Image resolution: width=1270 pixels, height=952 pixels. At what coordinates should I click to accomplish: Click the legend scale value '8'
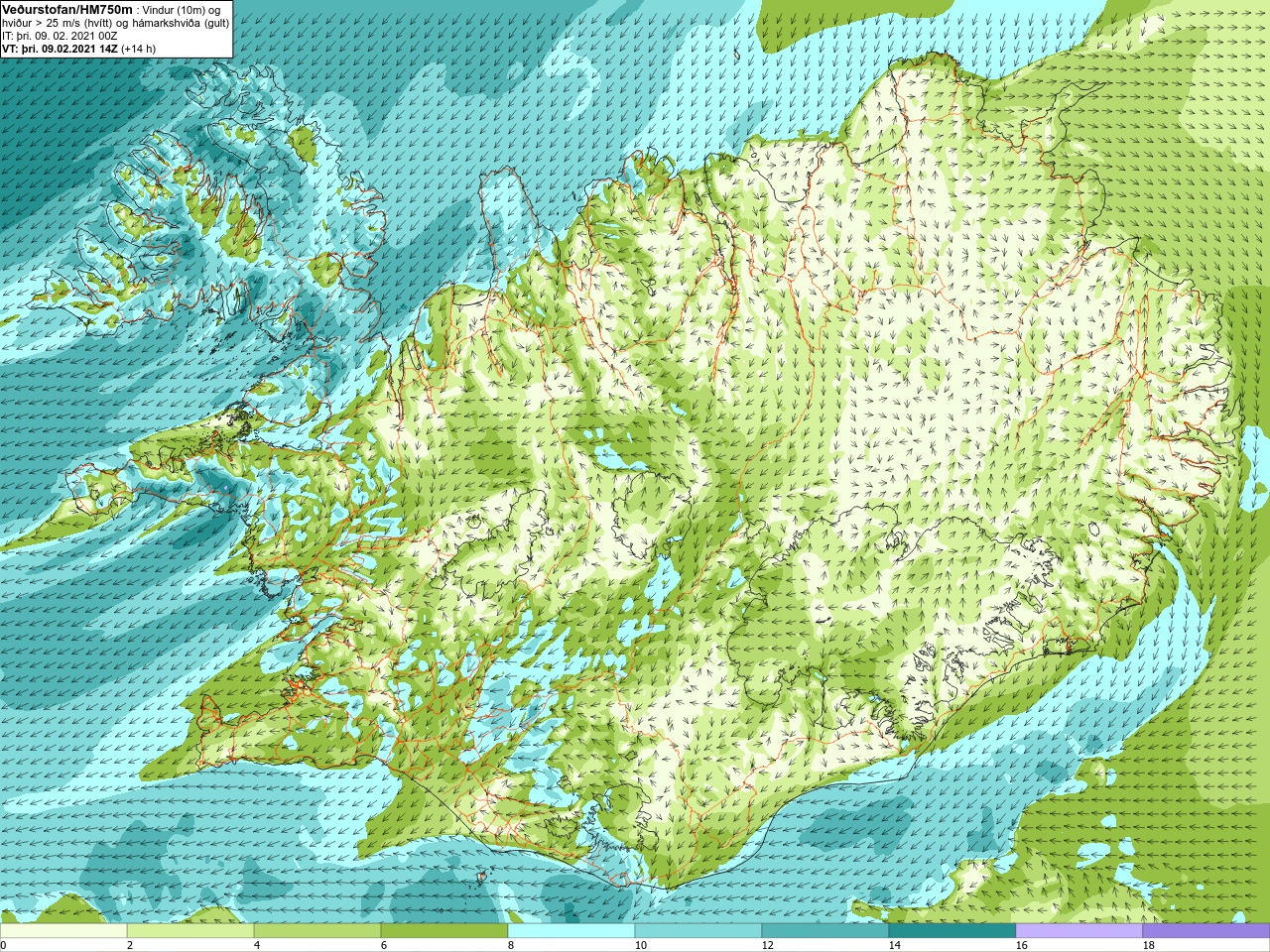point(511,945)
